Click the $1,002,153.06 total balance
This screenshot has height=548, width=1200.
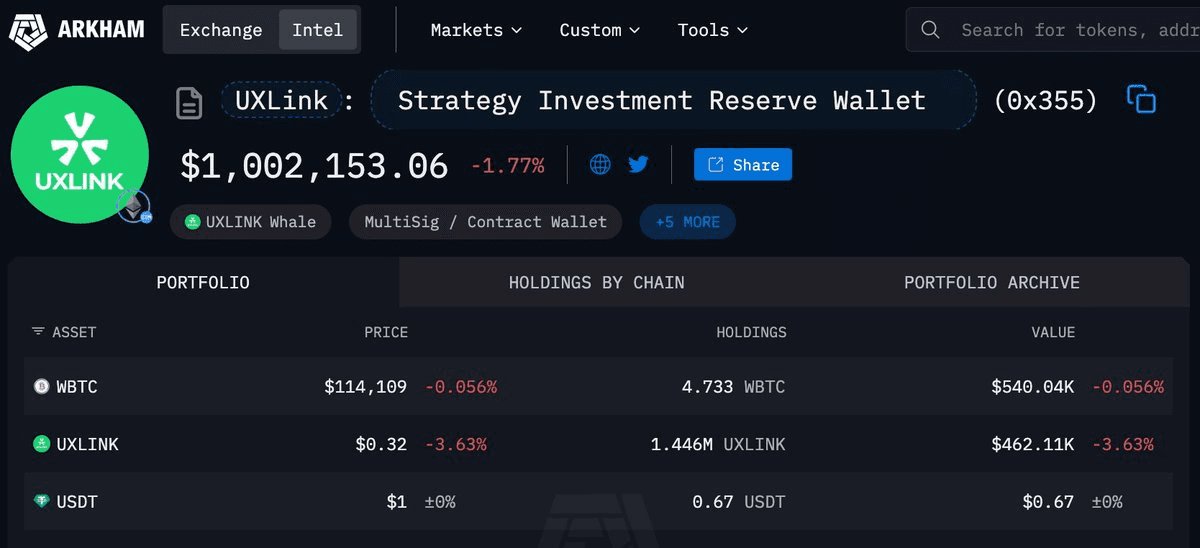coord(314,165)
